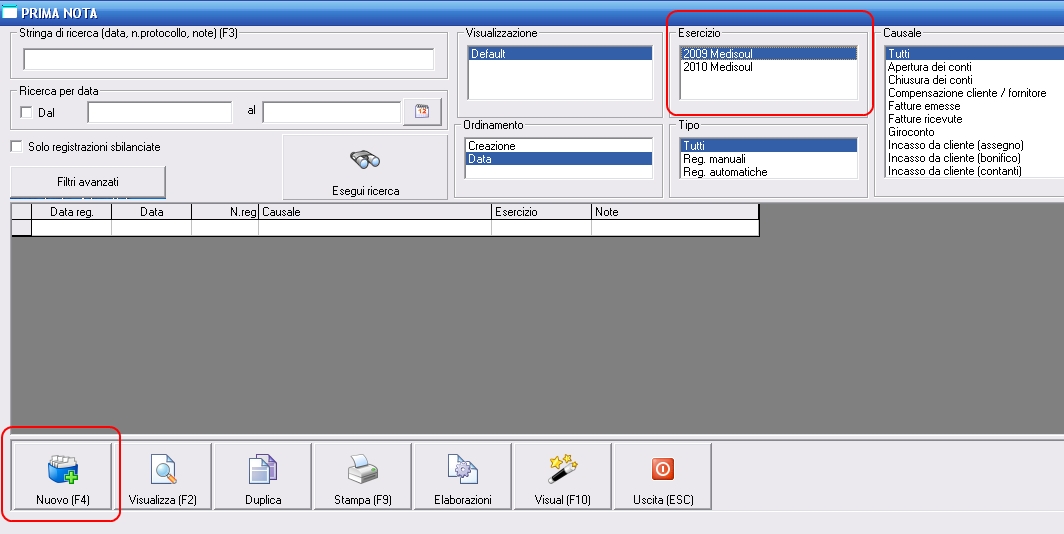Screen dimensions: 1064x534
Task: Click in the Stringa di ricerca field
Action: [229, 59]
